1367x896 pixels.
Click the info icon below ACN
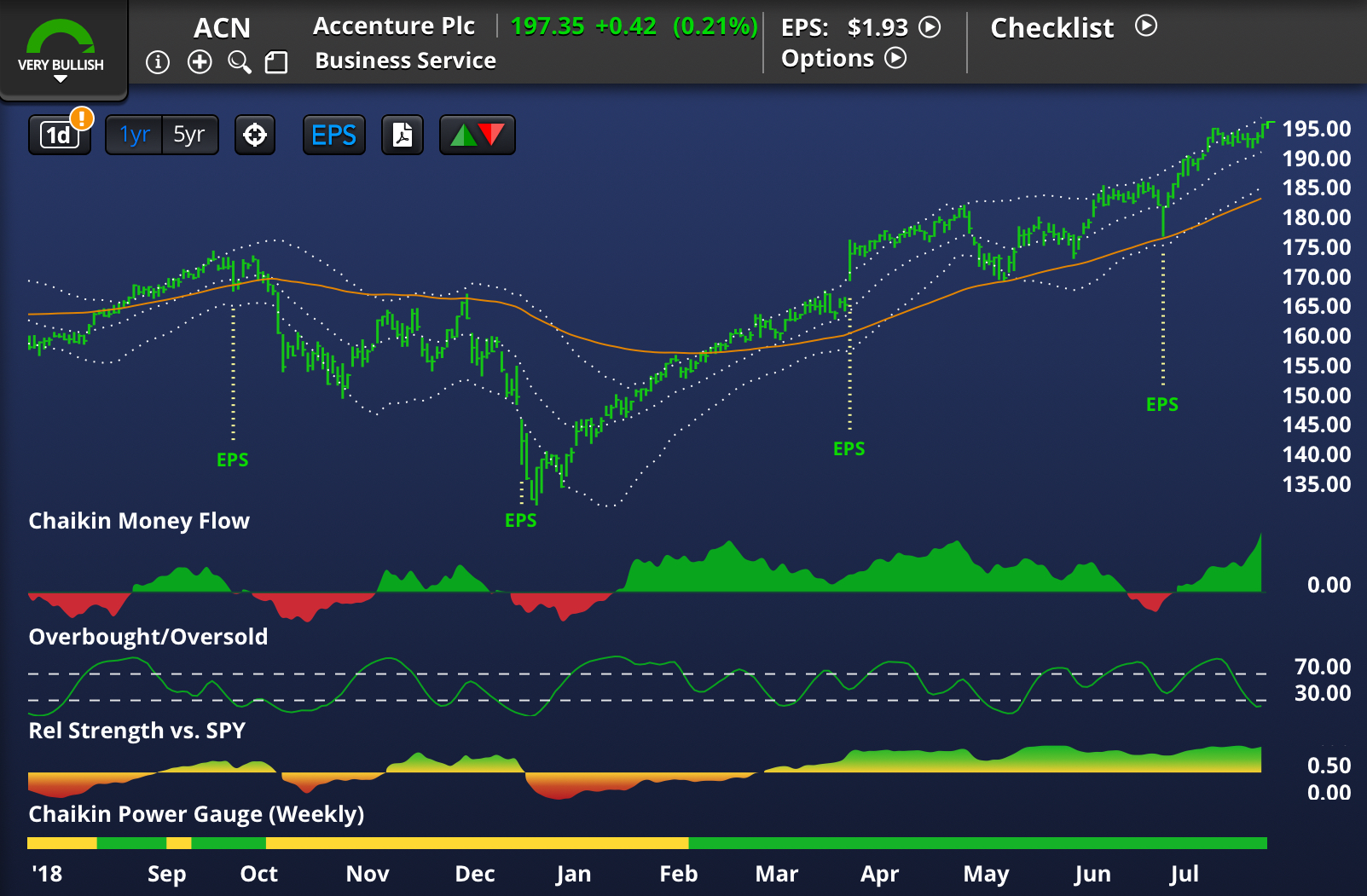pos(158,62)
